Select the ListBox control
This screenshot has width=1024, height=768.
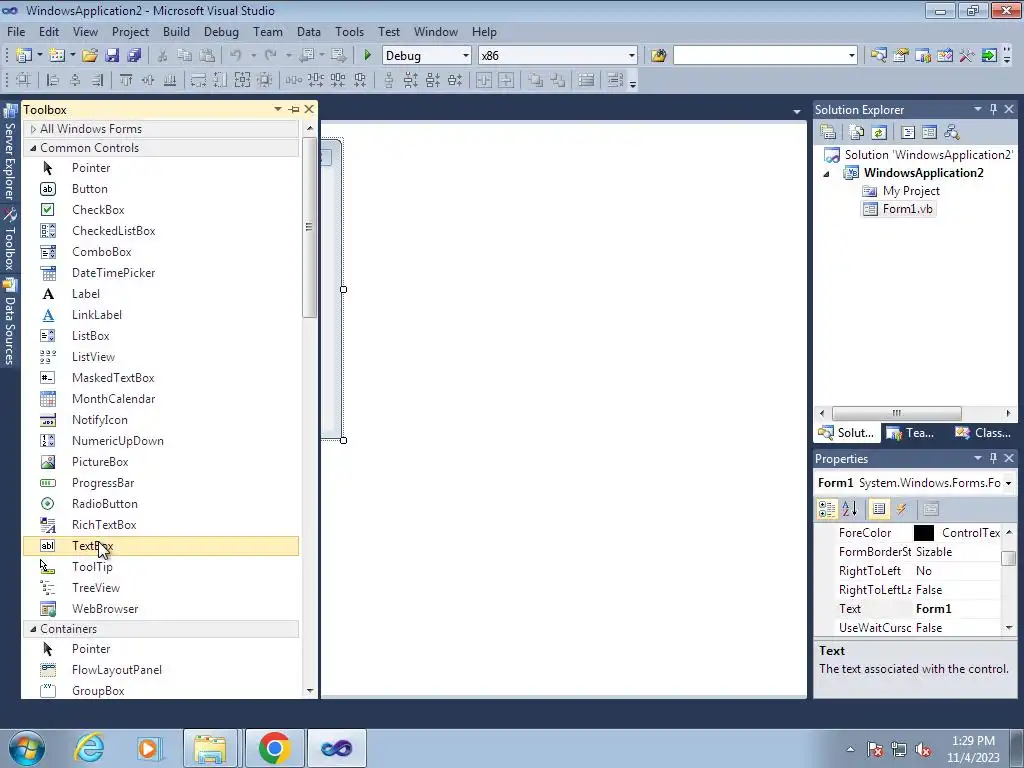coord(161,336)
